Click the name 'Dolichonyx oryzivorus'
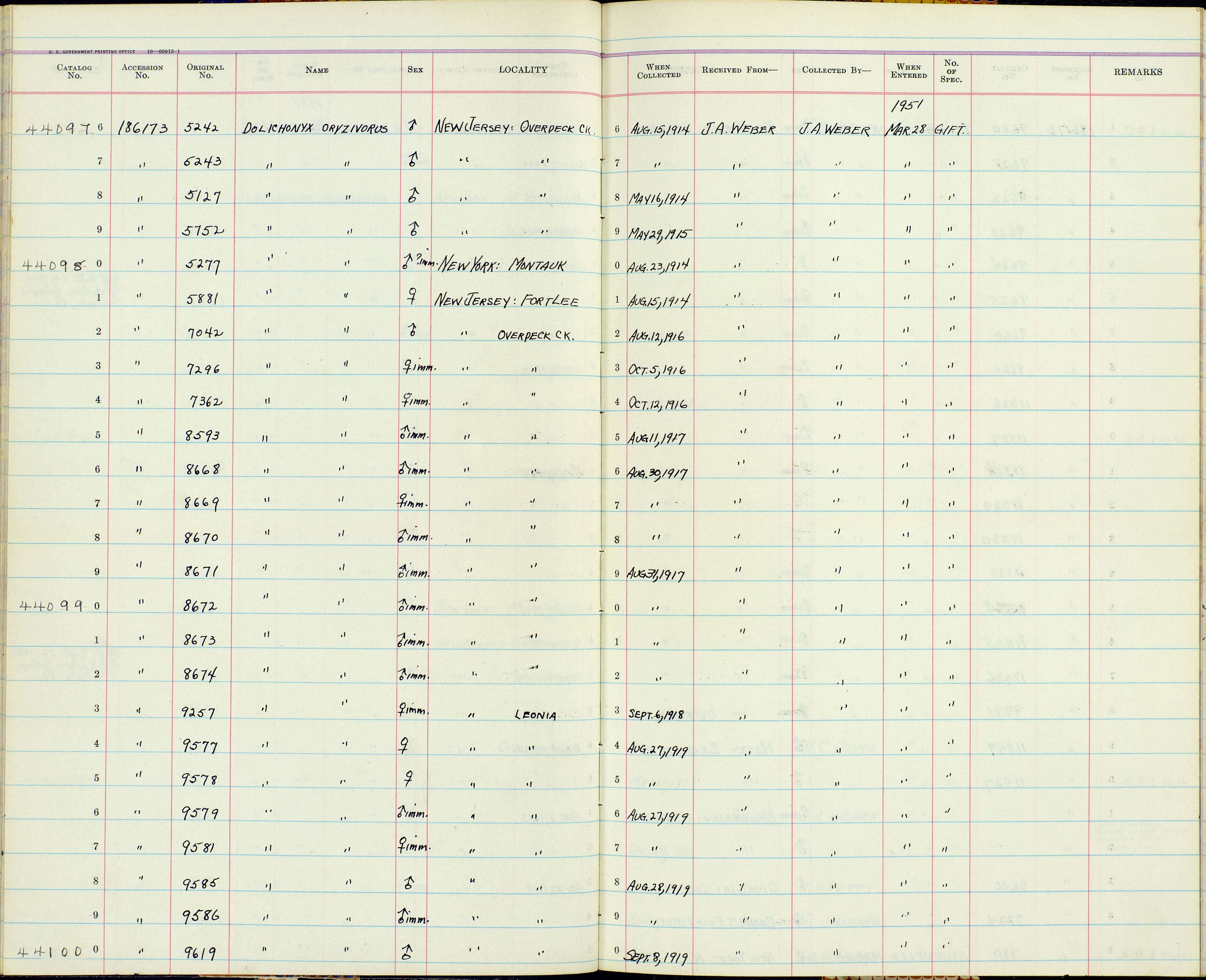 (x=315, y=129)
